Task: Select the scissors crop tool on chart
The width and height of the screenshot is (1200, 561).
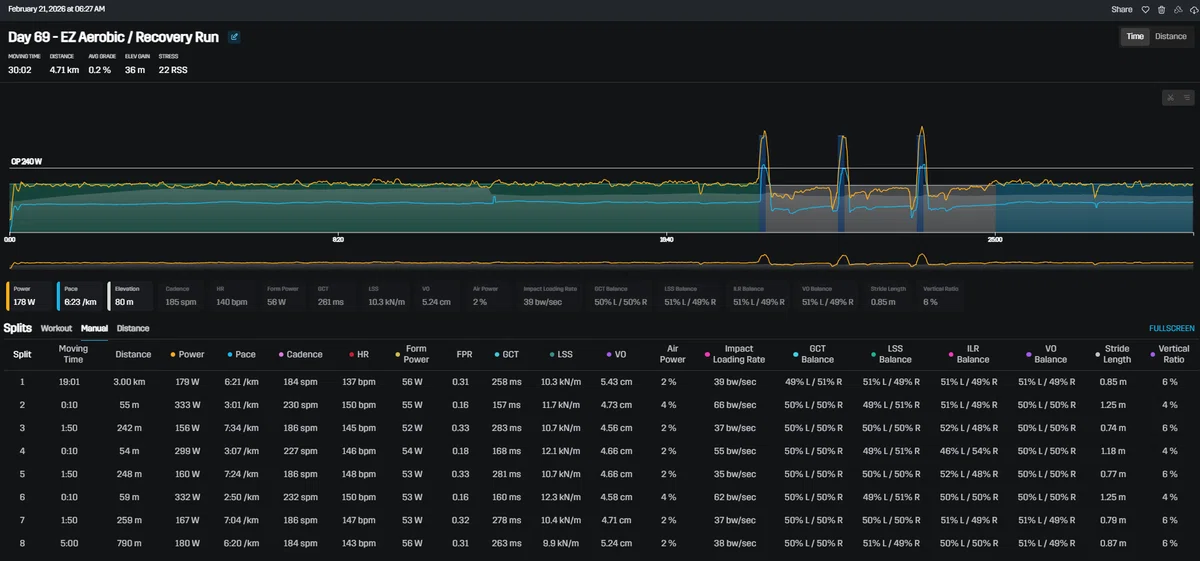Action: 1169,98
